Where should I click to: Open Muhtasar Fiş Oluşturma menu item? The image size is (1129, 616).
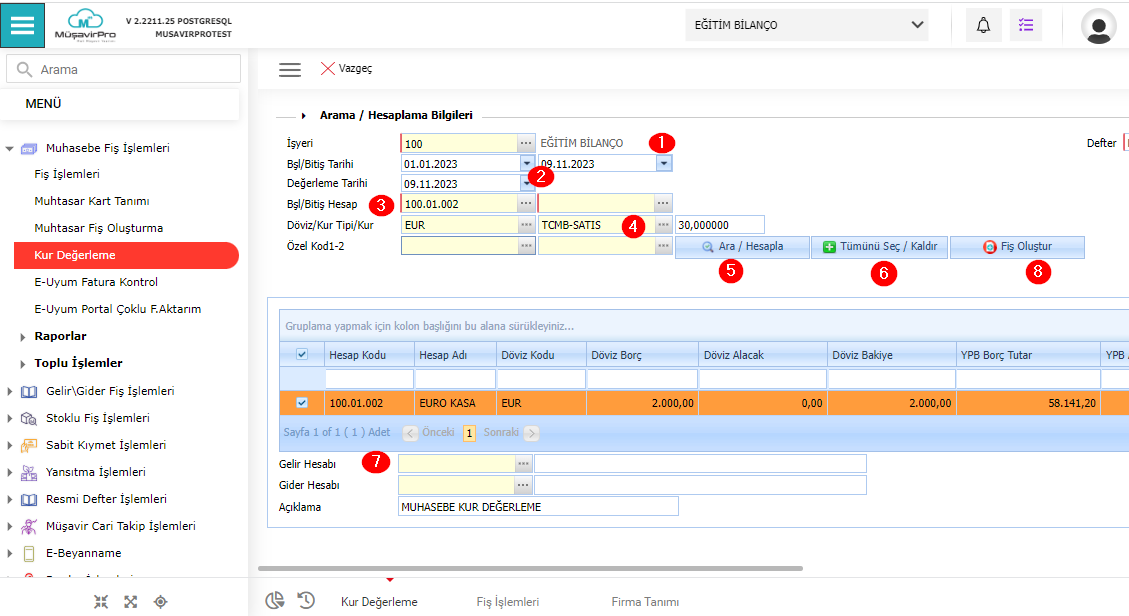pyautogui.click(x=99, y=228)
